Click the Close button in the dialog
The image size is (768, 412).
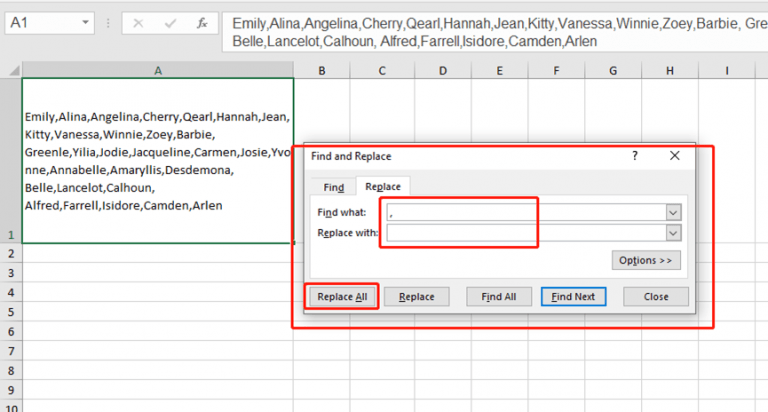click(656, 297)
